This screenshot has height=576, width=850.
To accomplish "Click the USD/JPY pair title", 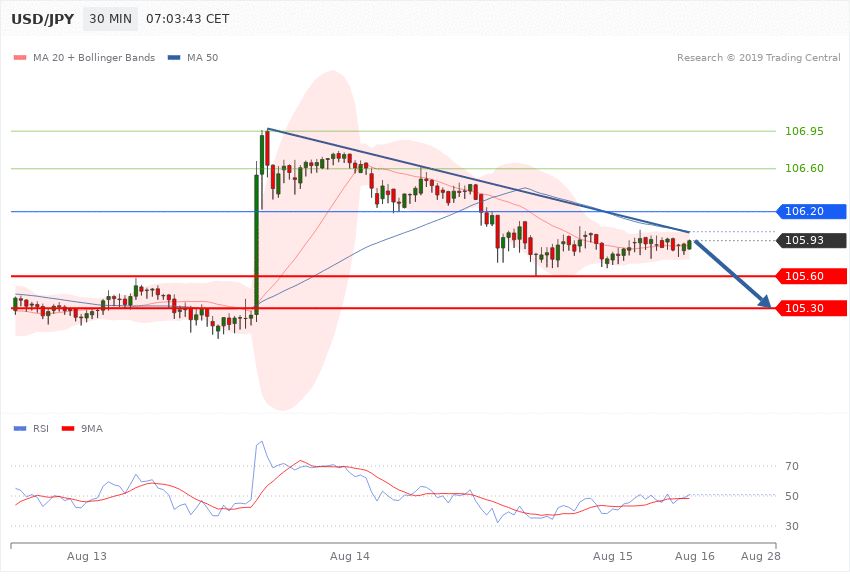I will pyautogui.click(x=42, y=19).
